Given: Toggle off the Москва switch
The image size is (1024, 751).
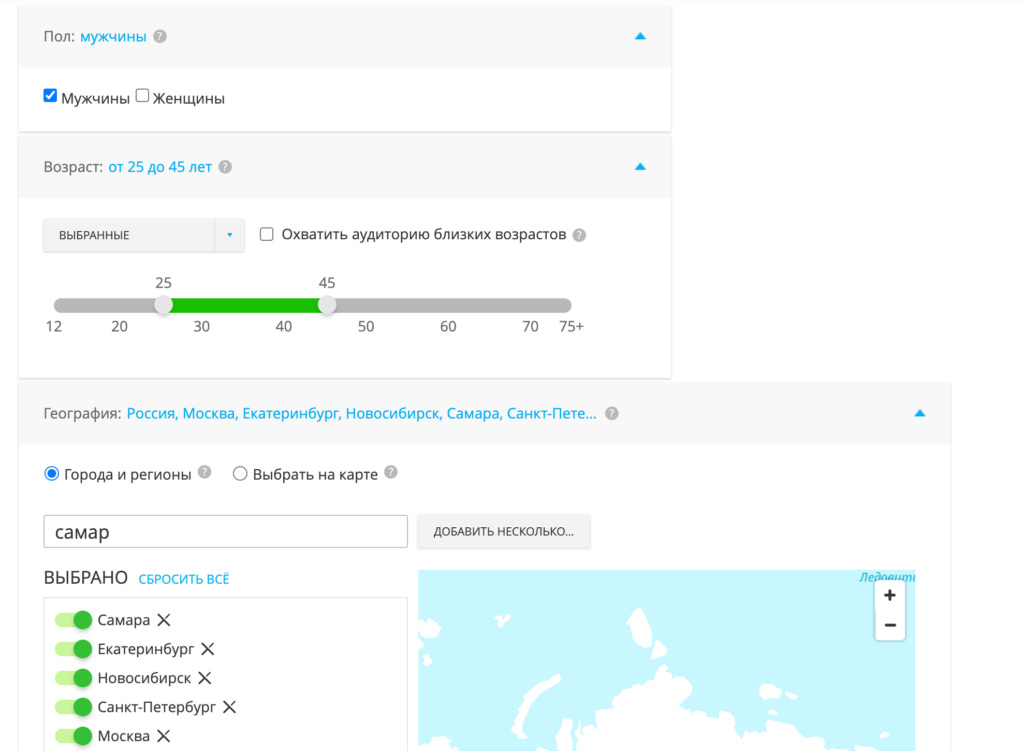Looking at the screenshot, I should click(73, 736).
